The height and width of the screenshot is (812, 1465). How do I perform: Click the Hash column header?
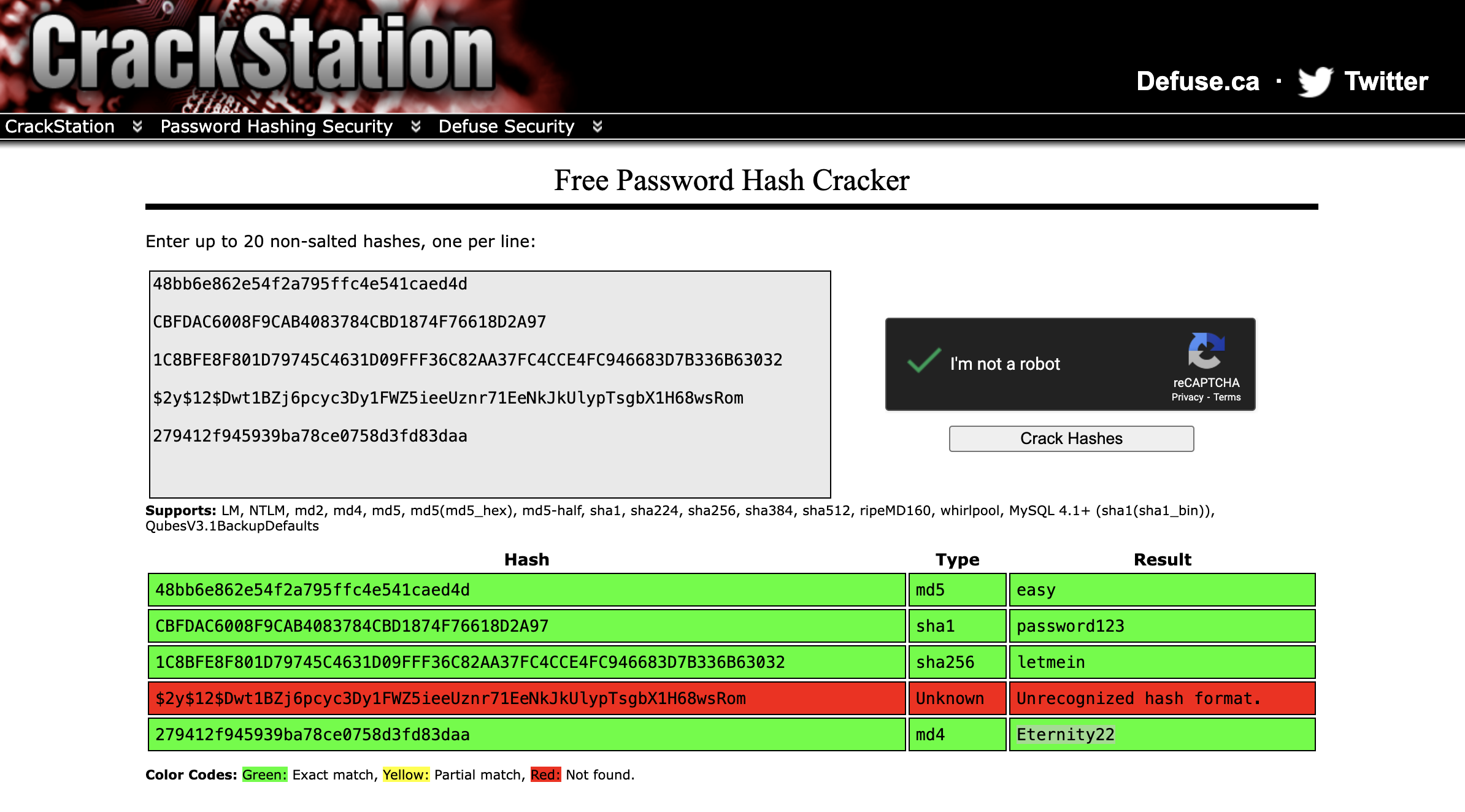(x=527, y=559)
